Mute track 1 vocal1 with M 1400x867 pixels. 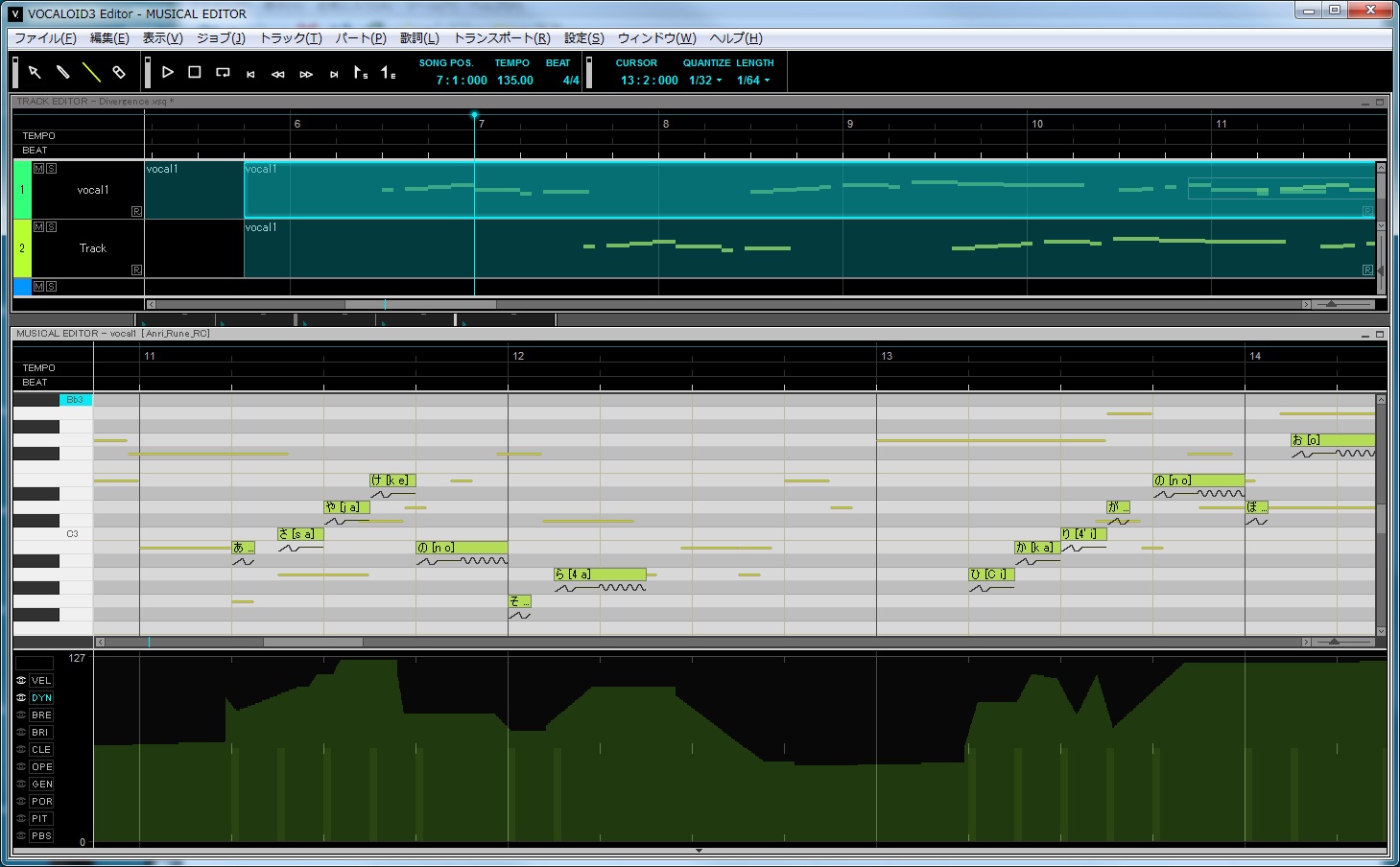[x=38, y=168]
